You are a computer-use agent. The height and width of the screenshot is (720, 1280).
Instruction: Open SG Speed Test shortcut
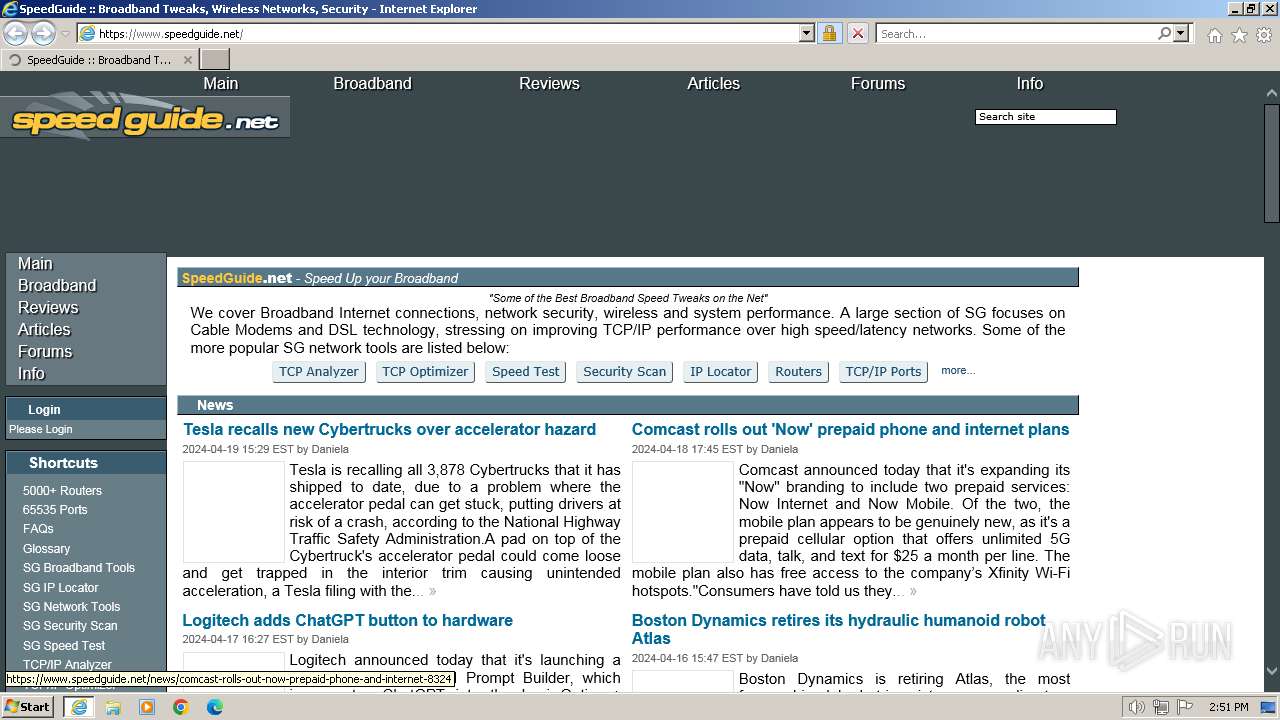pyautogui.click(x=64, y=646)
